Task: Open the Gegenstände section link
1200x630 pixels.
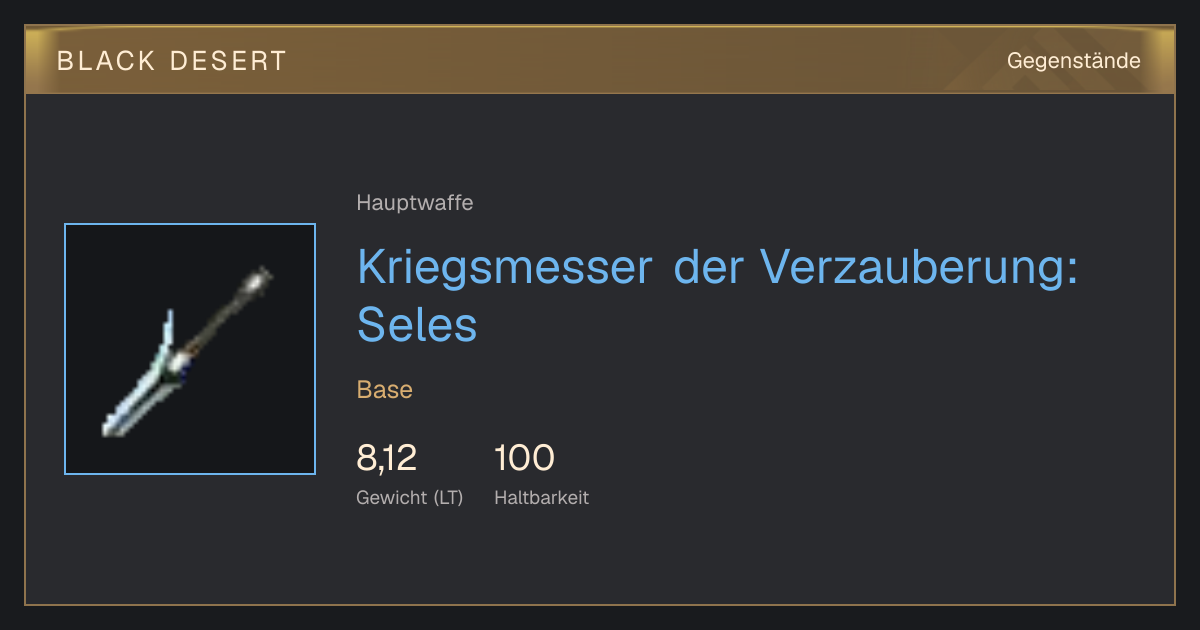Action: 1073,61
